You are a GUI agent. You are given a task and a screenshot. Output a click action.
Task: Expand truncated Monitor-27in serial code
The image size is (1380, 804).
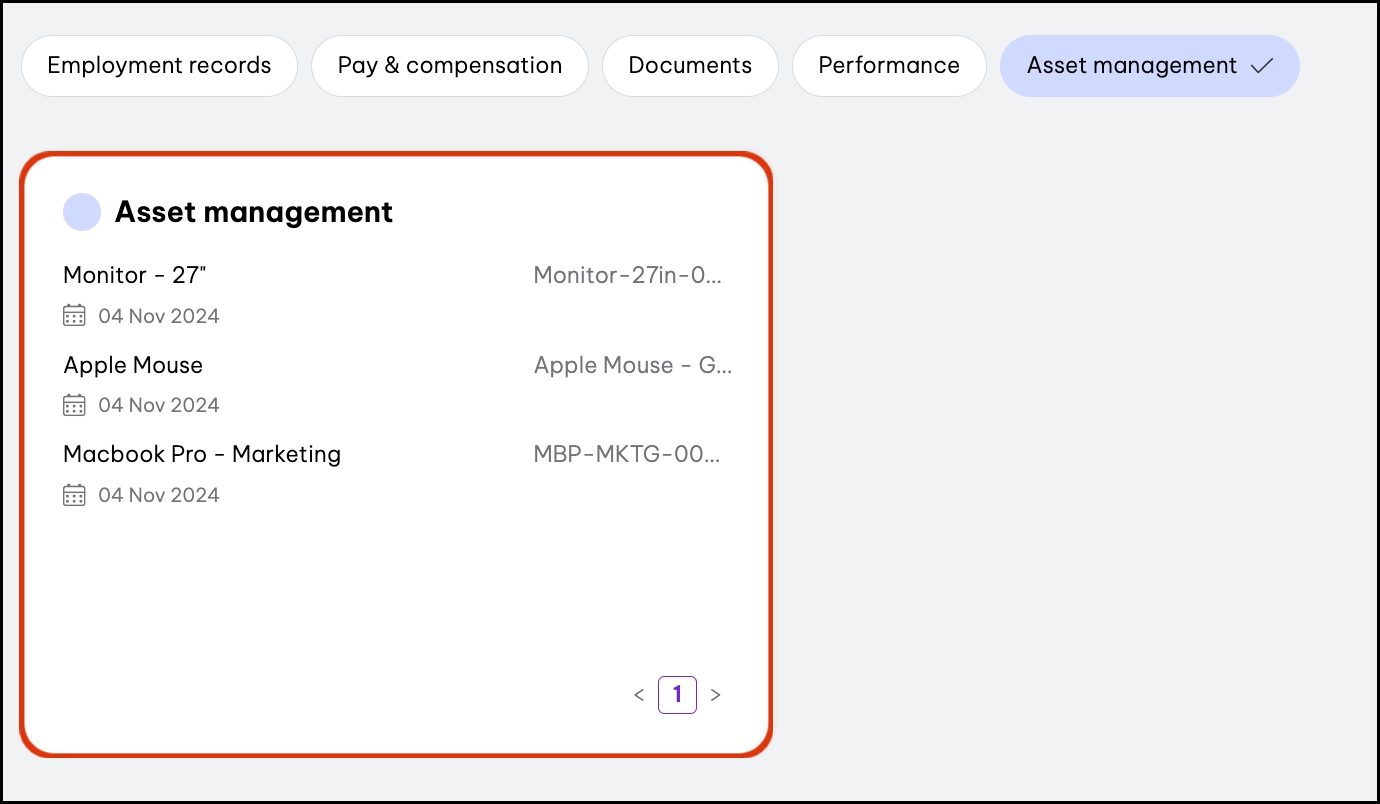click(627, 275)
